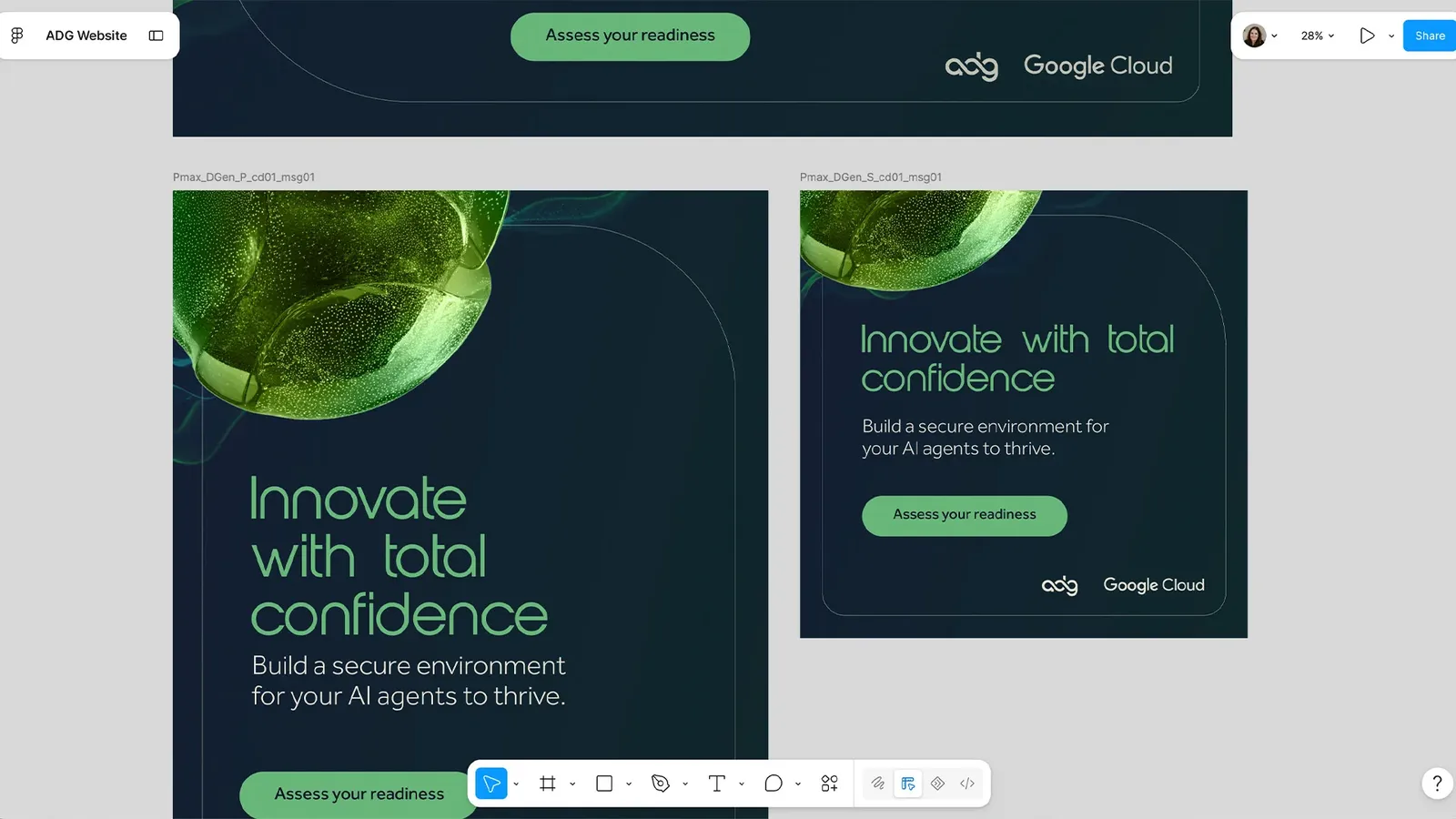Expand the Comment tool options chevron
This screenshot has height=819, width=1456.
click(x=798, y=784)
